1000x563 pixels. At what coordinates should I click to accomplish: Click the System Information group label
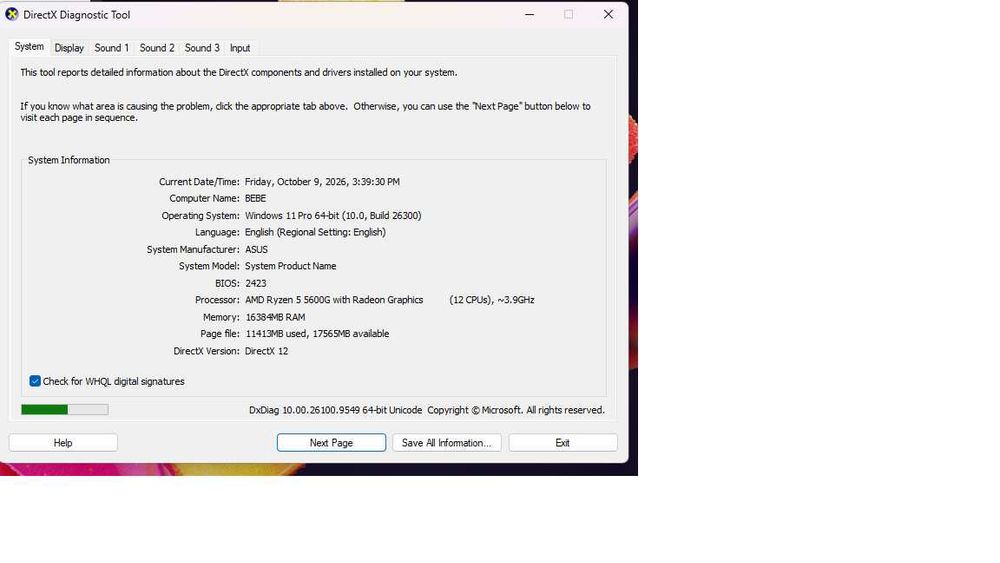[69, 160]
